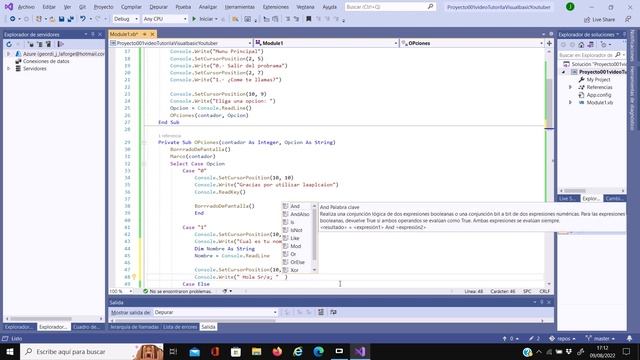Click the navigate back circle icon
This screenshot has height=360, width=640.
(x=13, y=19)
